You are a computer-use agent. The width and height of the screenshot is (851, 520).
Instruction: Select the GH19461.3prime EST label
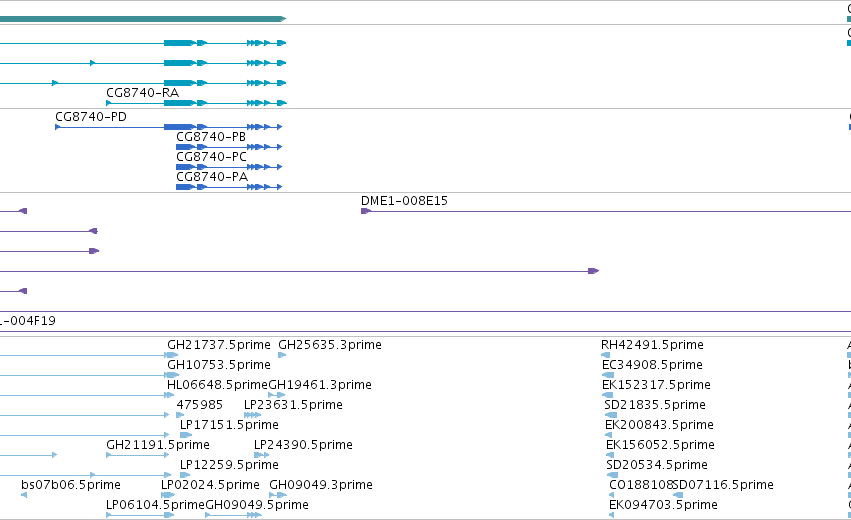(320, 385)
